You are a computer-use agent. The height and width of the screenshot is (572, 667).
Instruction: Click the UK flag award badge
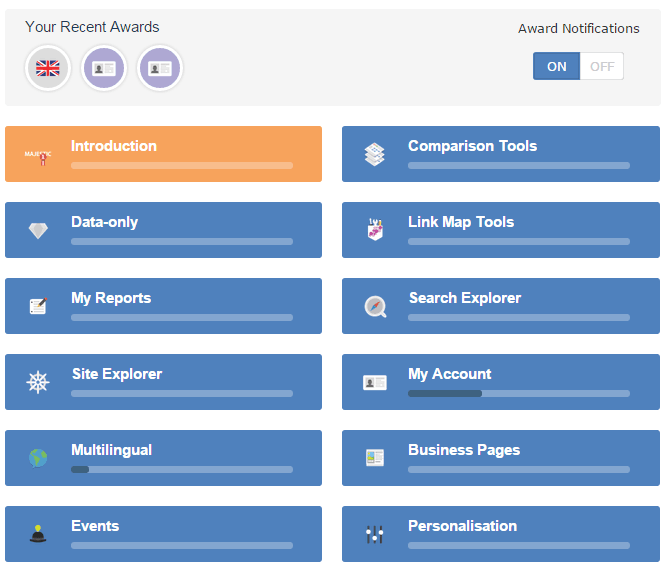pos(48,68)
